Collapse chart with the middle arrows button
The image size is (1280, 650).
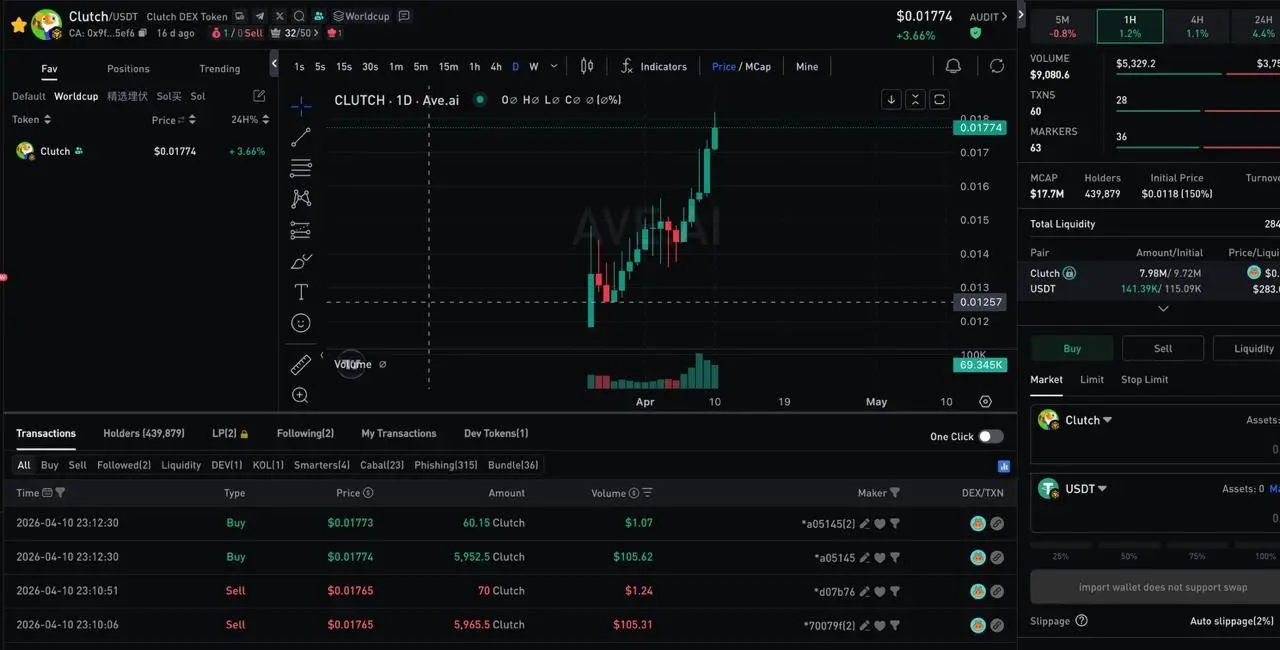[915, 99]
